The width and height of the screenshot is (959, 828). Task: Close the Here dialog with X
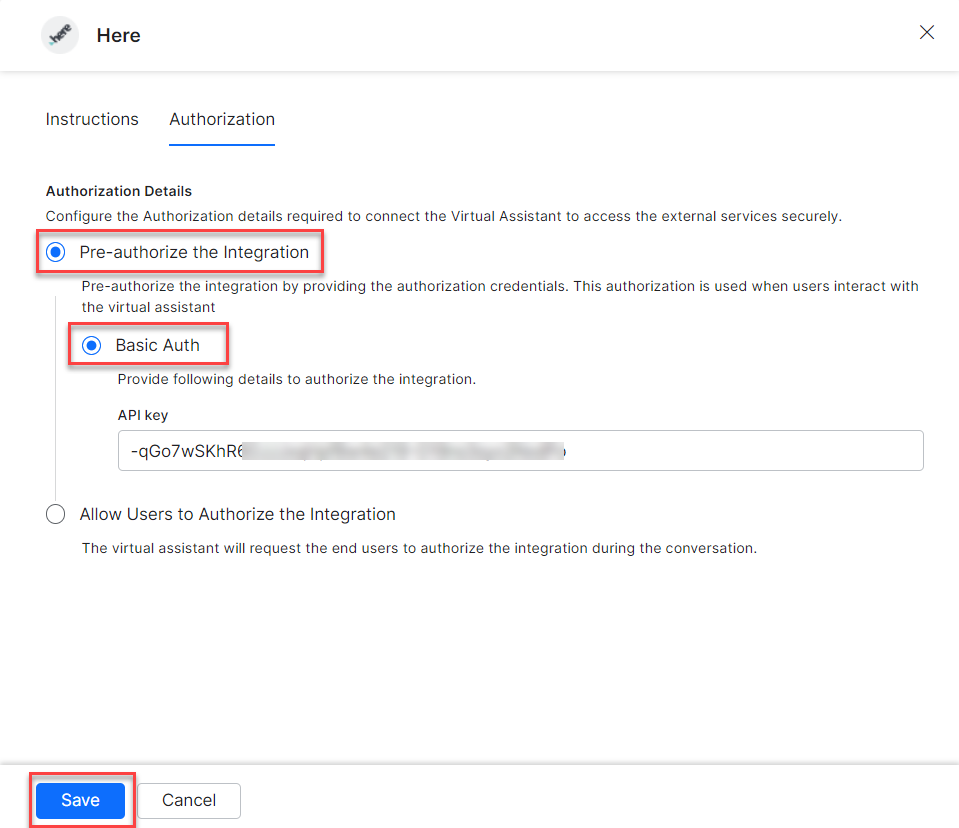(927, 32)
